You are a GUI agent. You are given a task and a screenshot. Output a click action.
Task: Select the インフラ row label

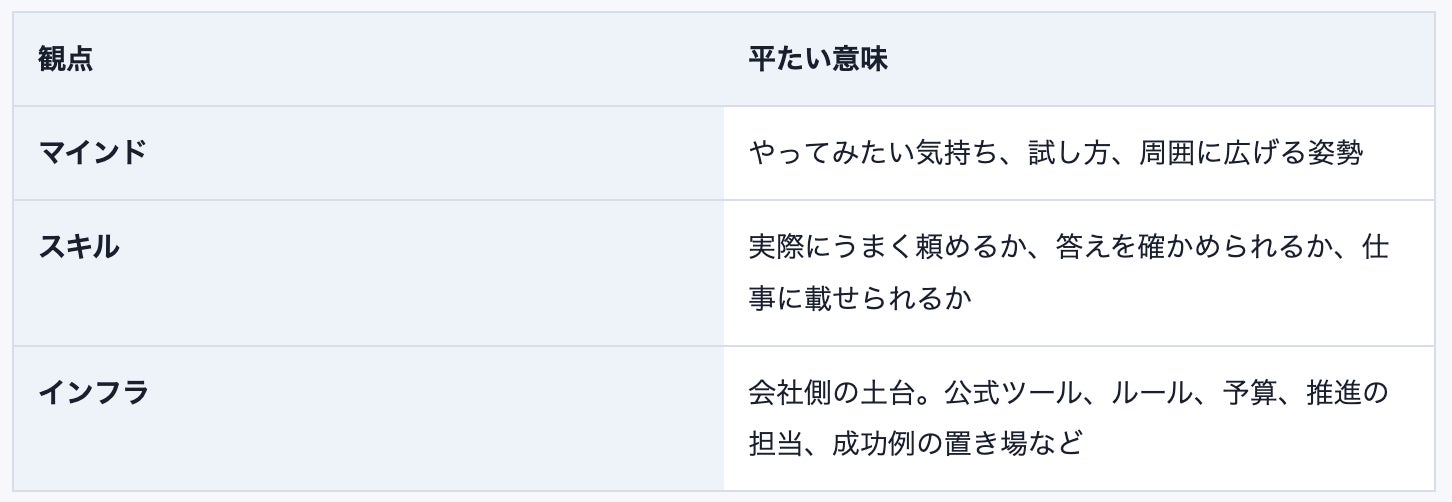93,393
